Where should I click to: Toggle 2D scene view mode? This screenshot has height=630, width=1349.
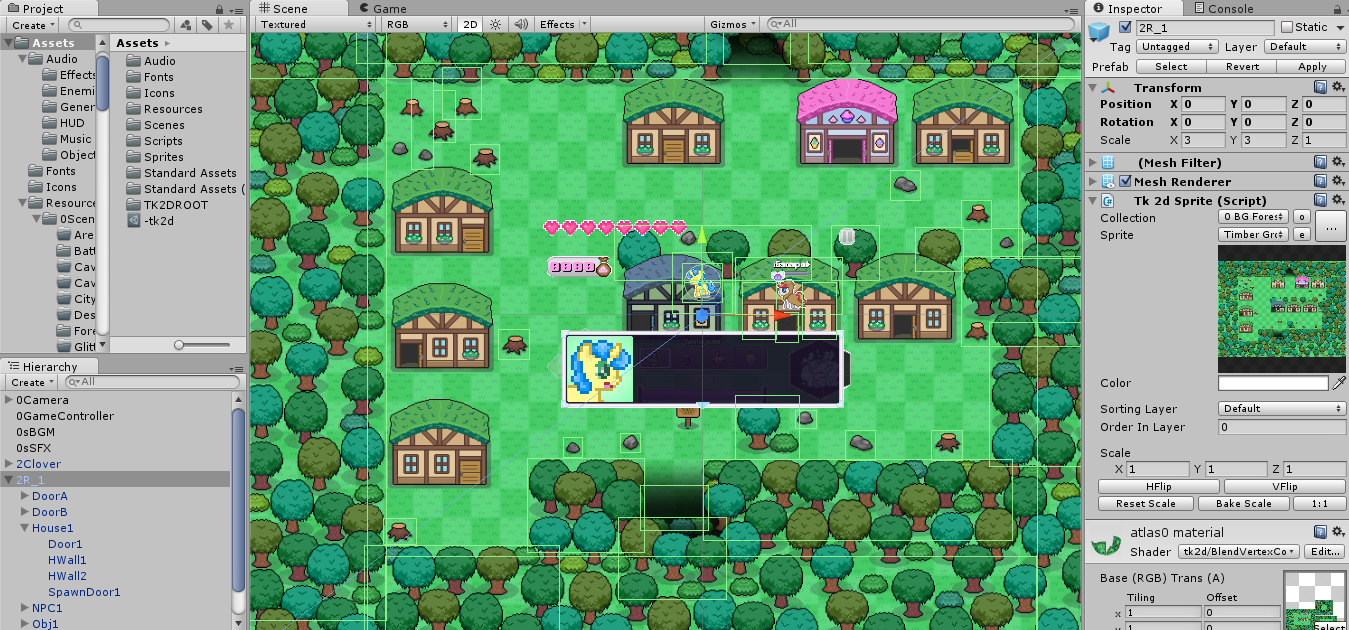click(x=470, y=24)
